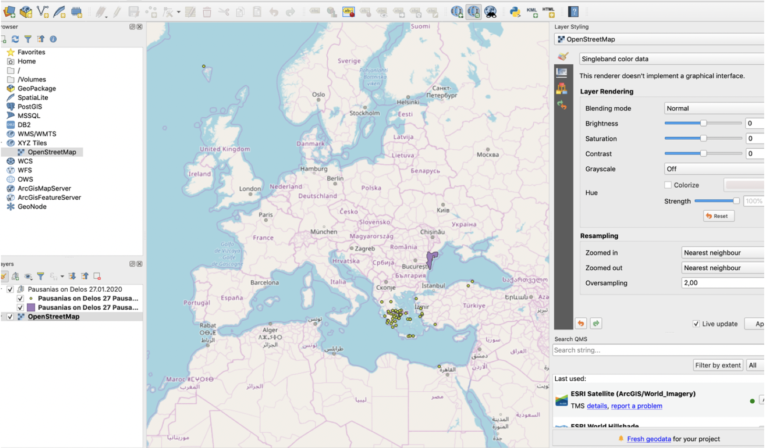Open the Python console icon
The width and height of the screenshot is (768, 448).
tap(515, 12)
